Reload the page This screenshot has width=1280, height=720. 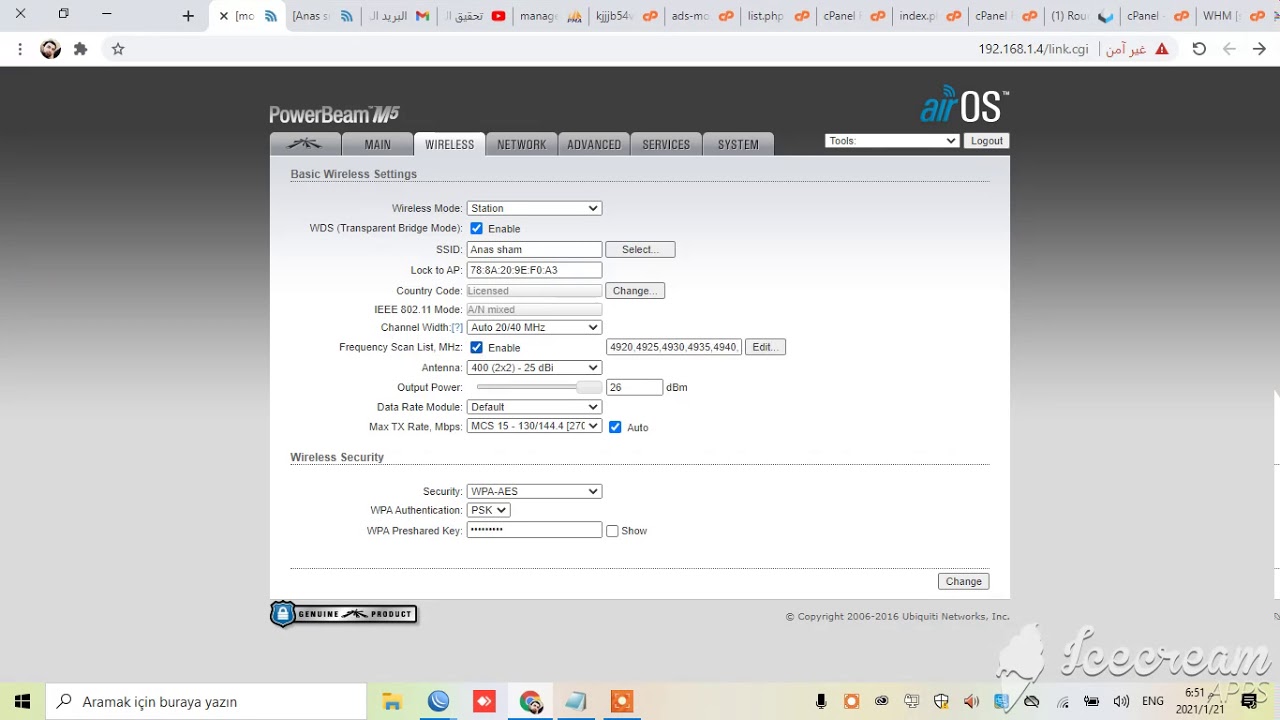(x=1199, y=49)
